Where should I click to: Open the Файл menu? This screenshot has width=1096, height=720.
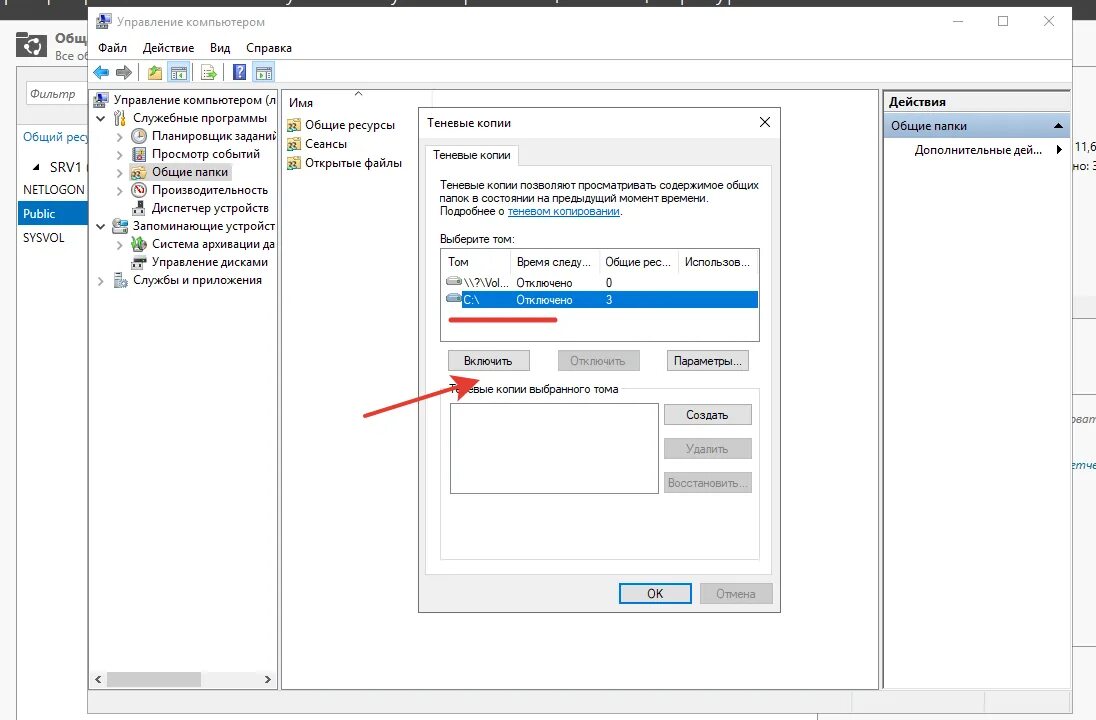[113, 48]
